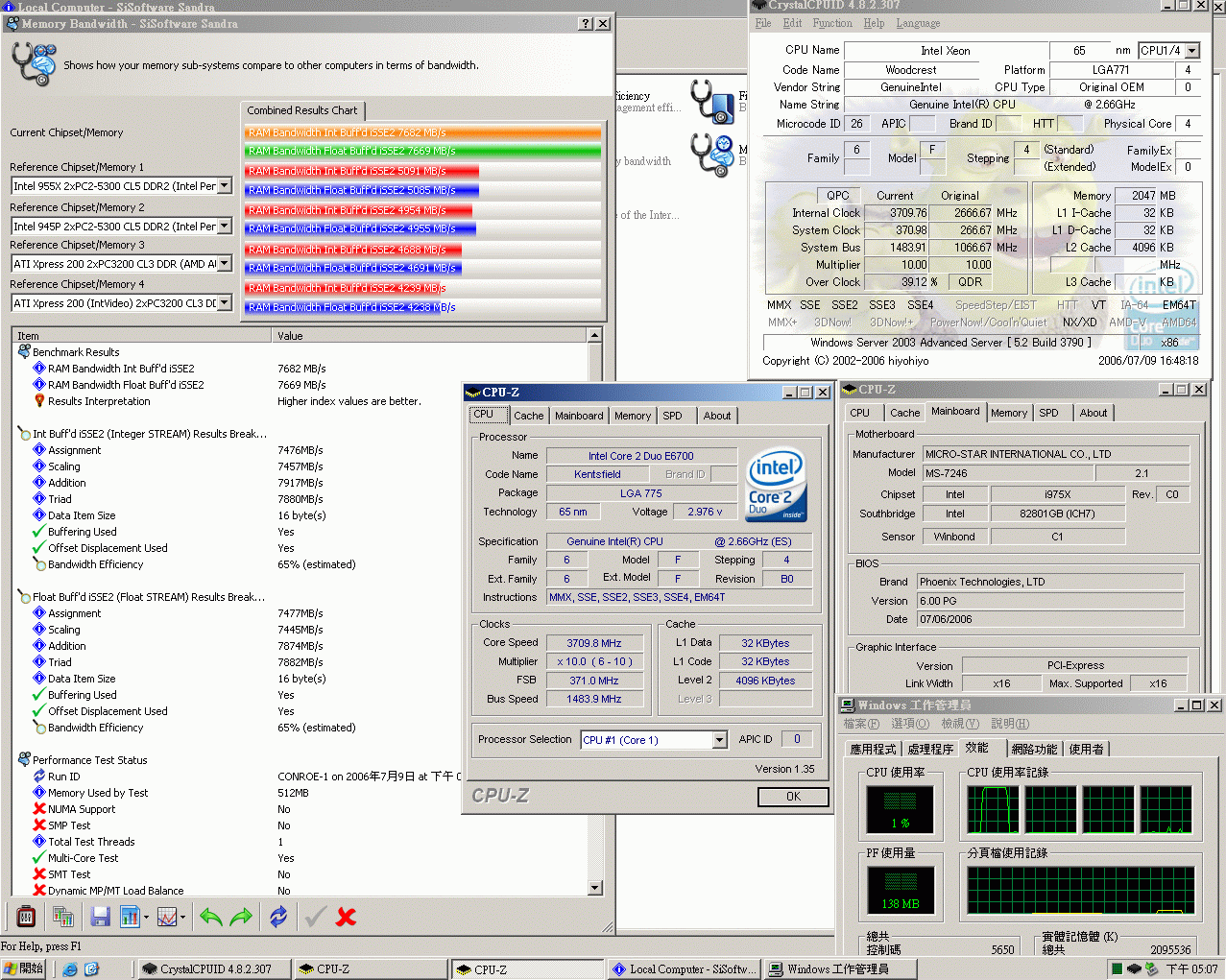Click results list scrollbar up arrow
The height and width of the screenshot is (980, 1226).
click(595, 335)
